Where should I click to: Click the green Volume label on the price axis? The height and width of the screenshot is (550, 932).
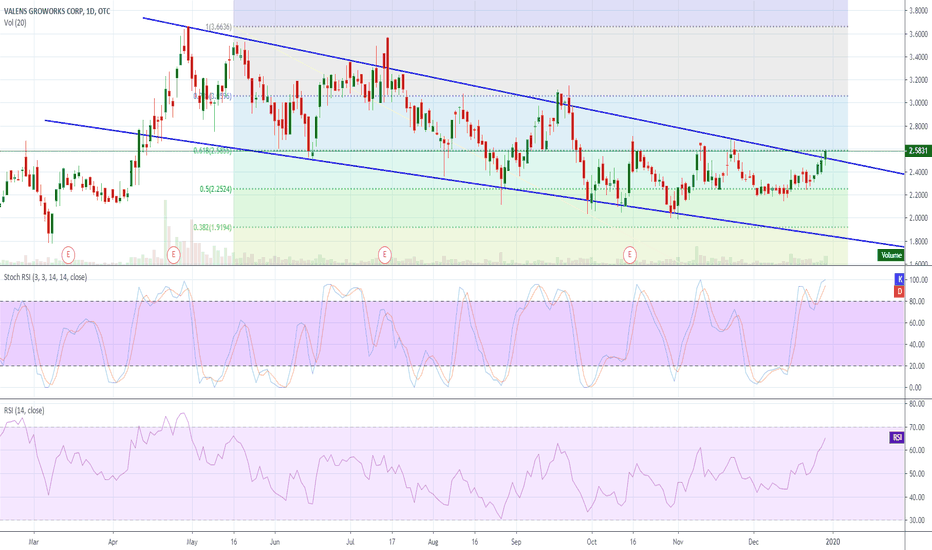(890, 255)
